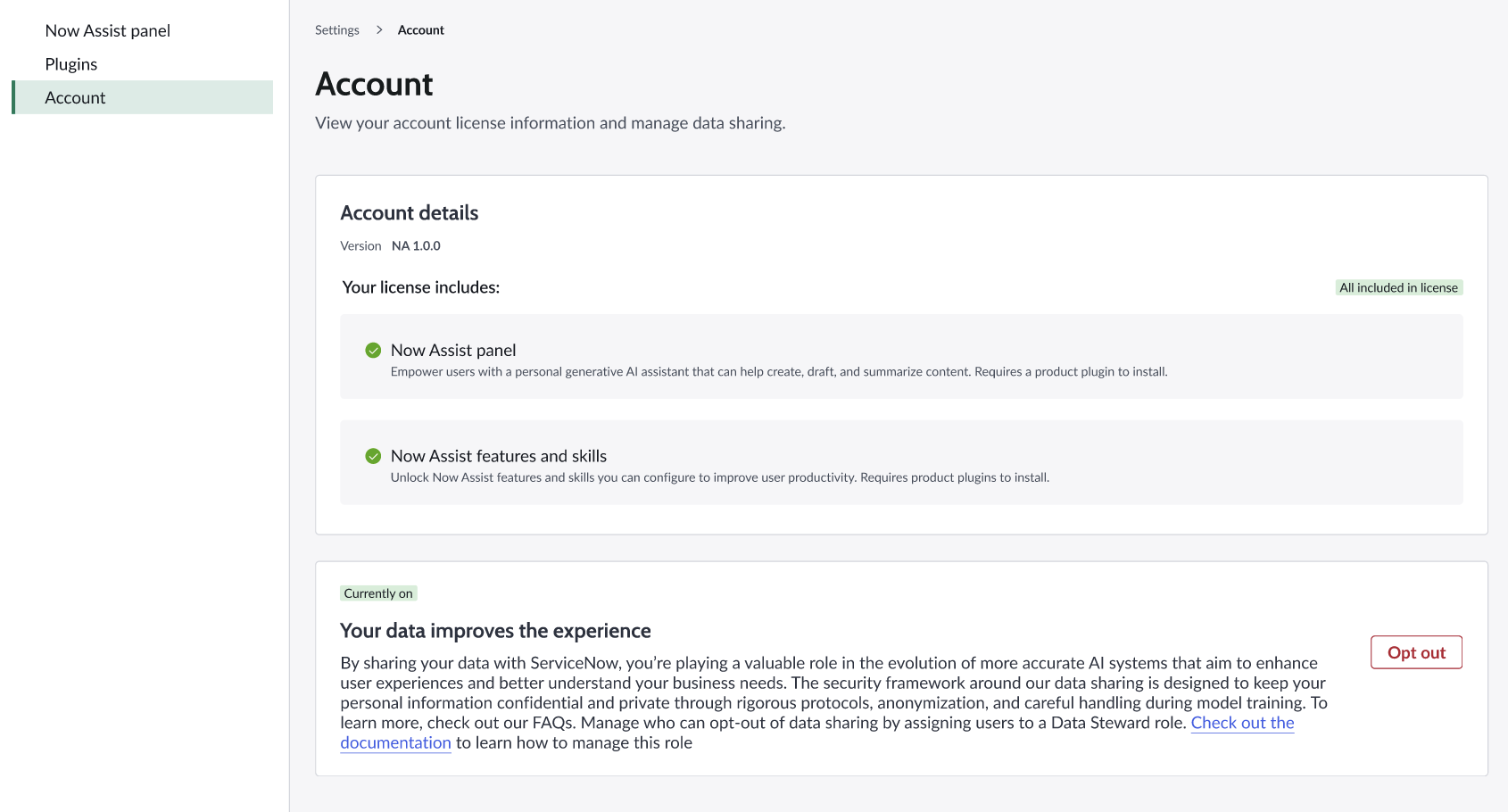Click the 'Version' label in Account details
Viewport: 1508px width, 812px height.
(x=360, y=246)
